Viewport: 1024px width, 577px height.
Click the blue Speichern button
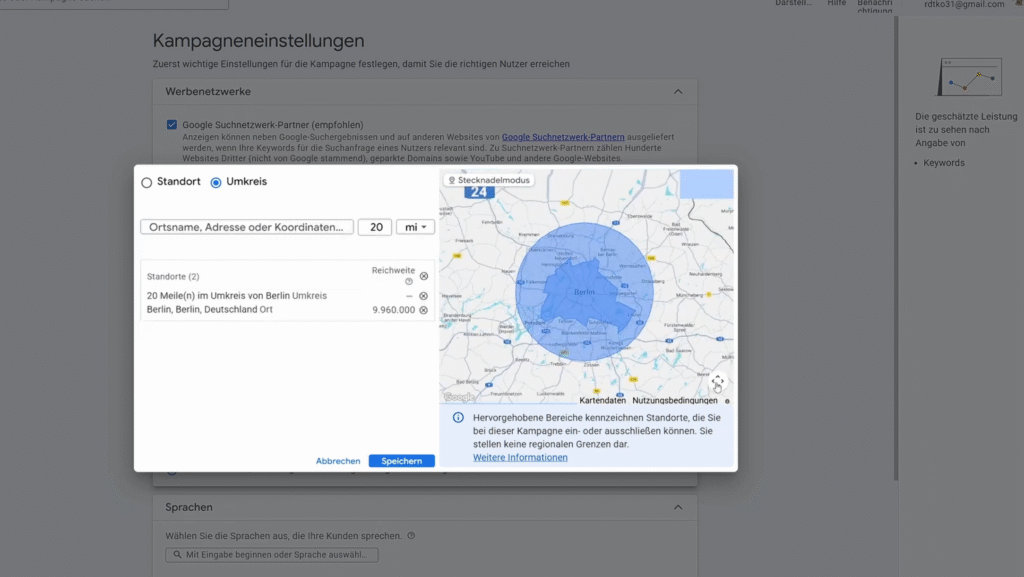tap(401, 461)
